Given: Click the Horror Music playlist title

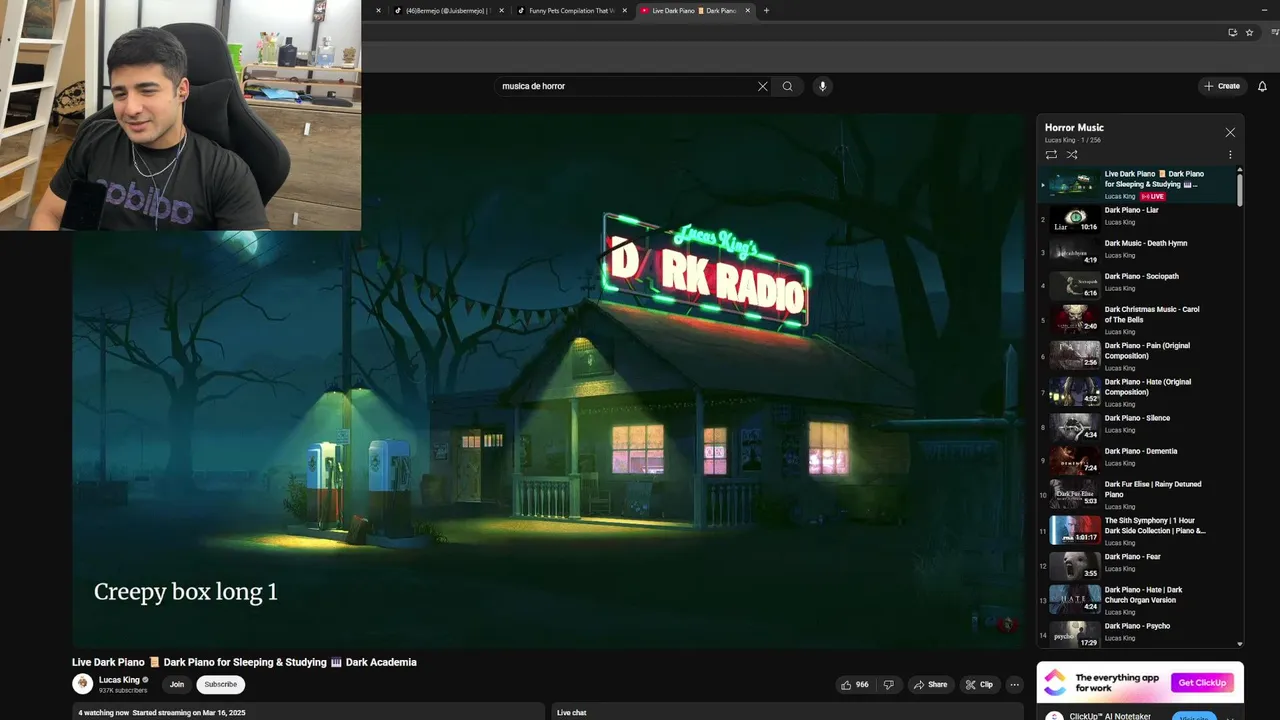Looking at the screenshot, I should coord(1074,127).
